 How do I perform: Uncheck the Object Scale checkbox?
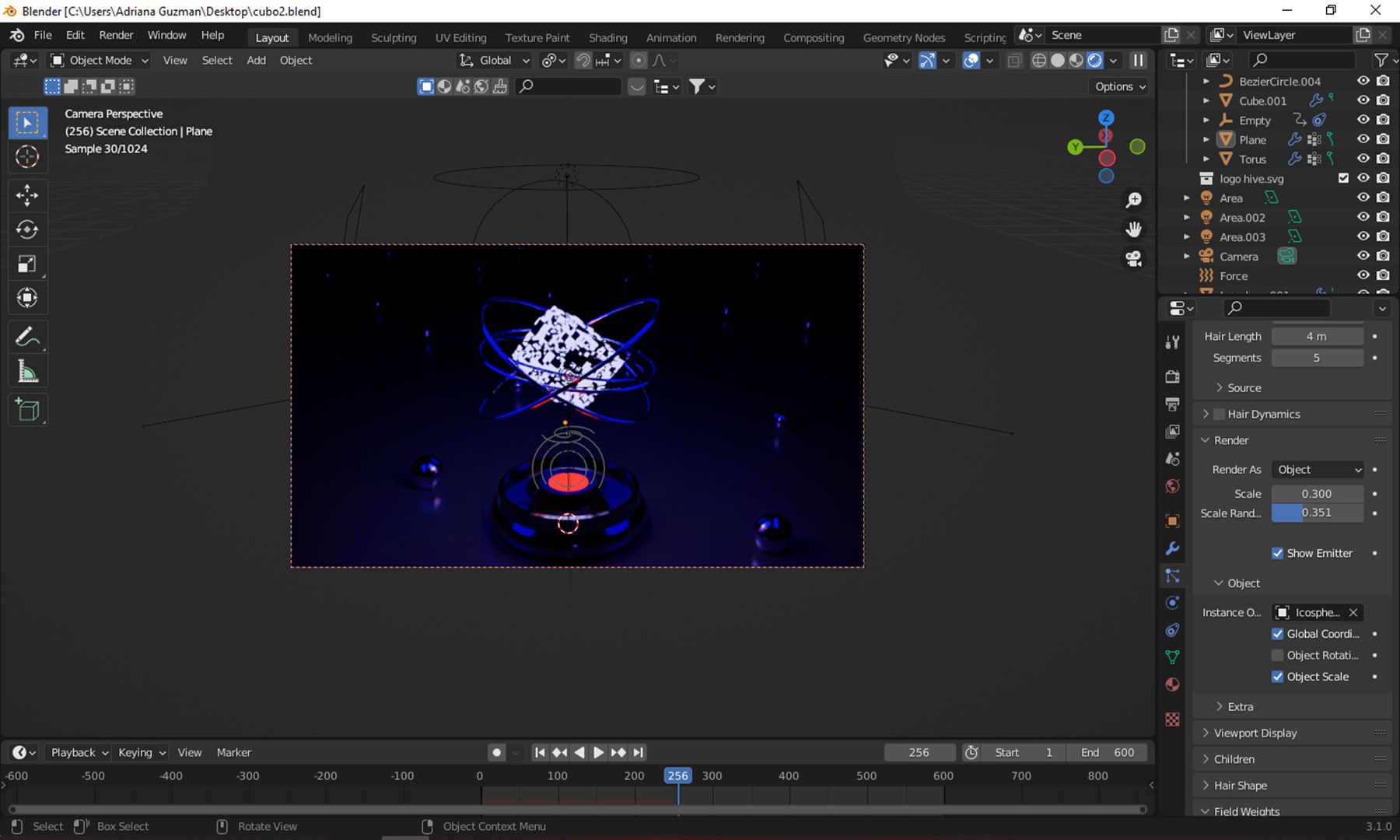point(1277,677)
